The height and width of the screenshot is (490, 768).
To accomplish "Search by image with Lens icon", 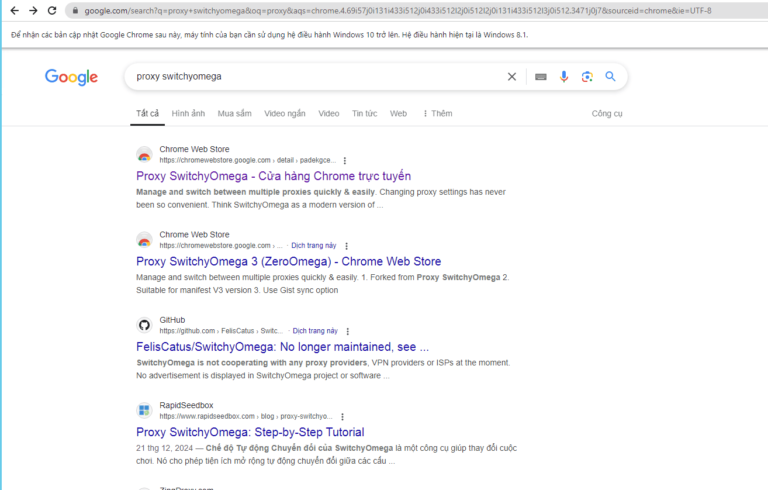I will (x=587, y=77).
